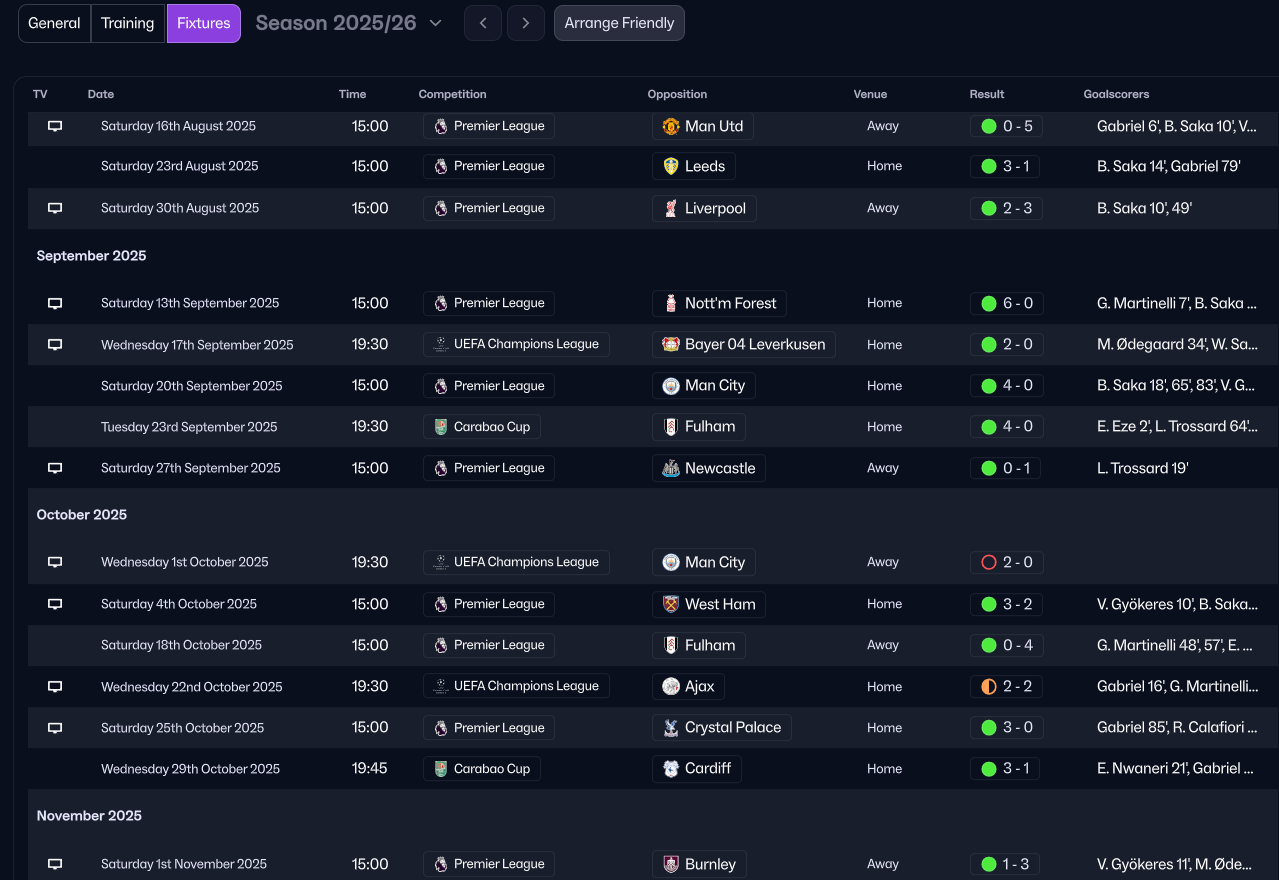
Task: Click the Carabao Cup icon for Cardiff match
Action: pyautogui.click(x=441, y=769)
